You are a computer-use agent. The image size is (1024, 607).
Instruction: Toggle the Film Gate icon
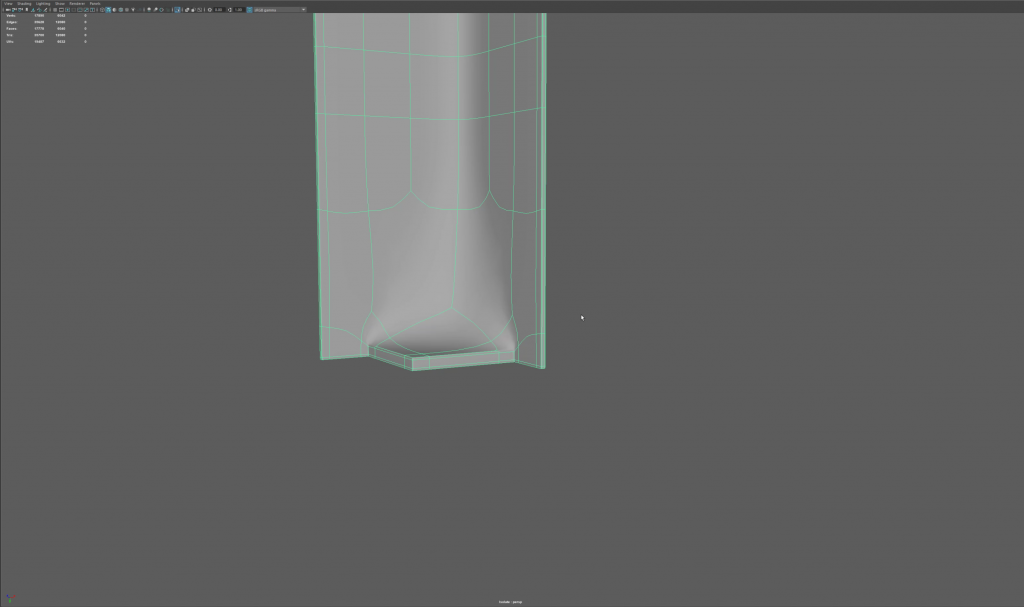pos(62,10)
